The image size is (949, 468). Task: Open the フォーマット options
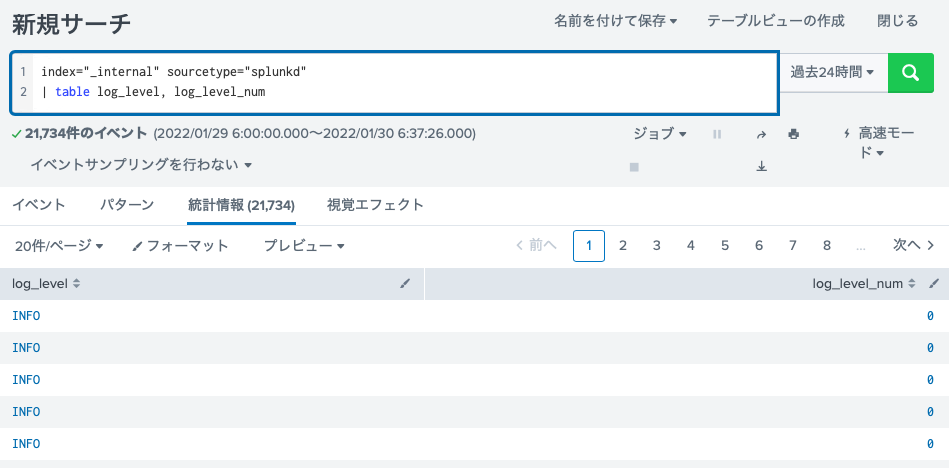(180, 246)
